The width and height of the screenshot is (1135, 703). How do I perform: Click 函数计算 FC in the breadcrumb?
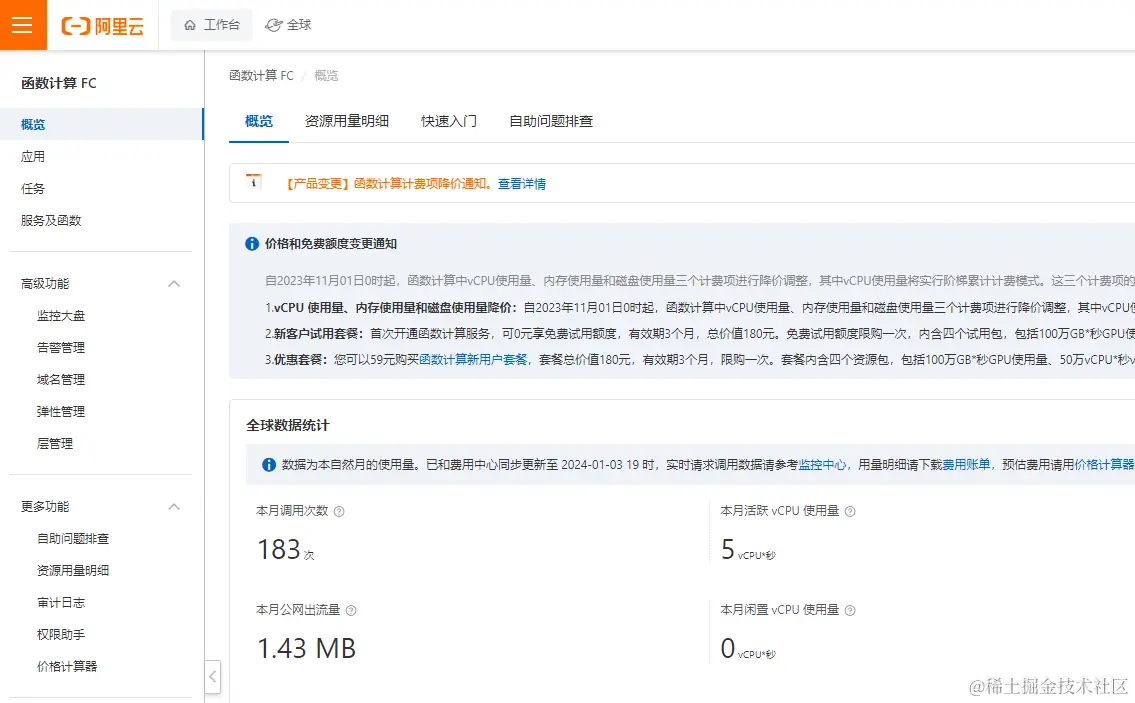(x=261, y=75)
